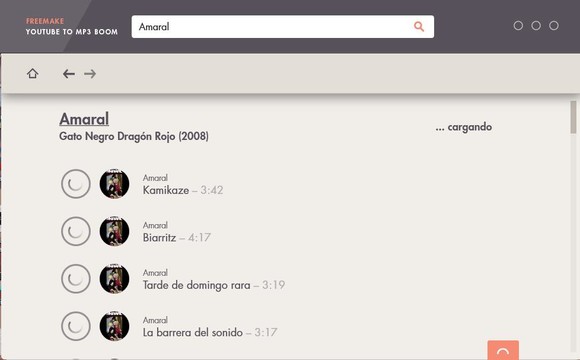Open the Kamikaze album cover thumbnail
580x360 pixels.
(114, 184)
